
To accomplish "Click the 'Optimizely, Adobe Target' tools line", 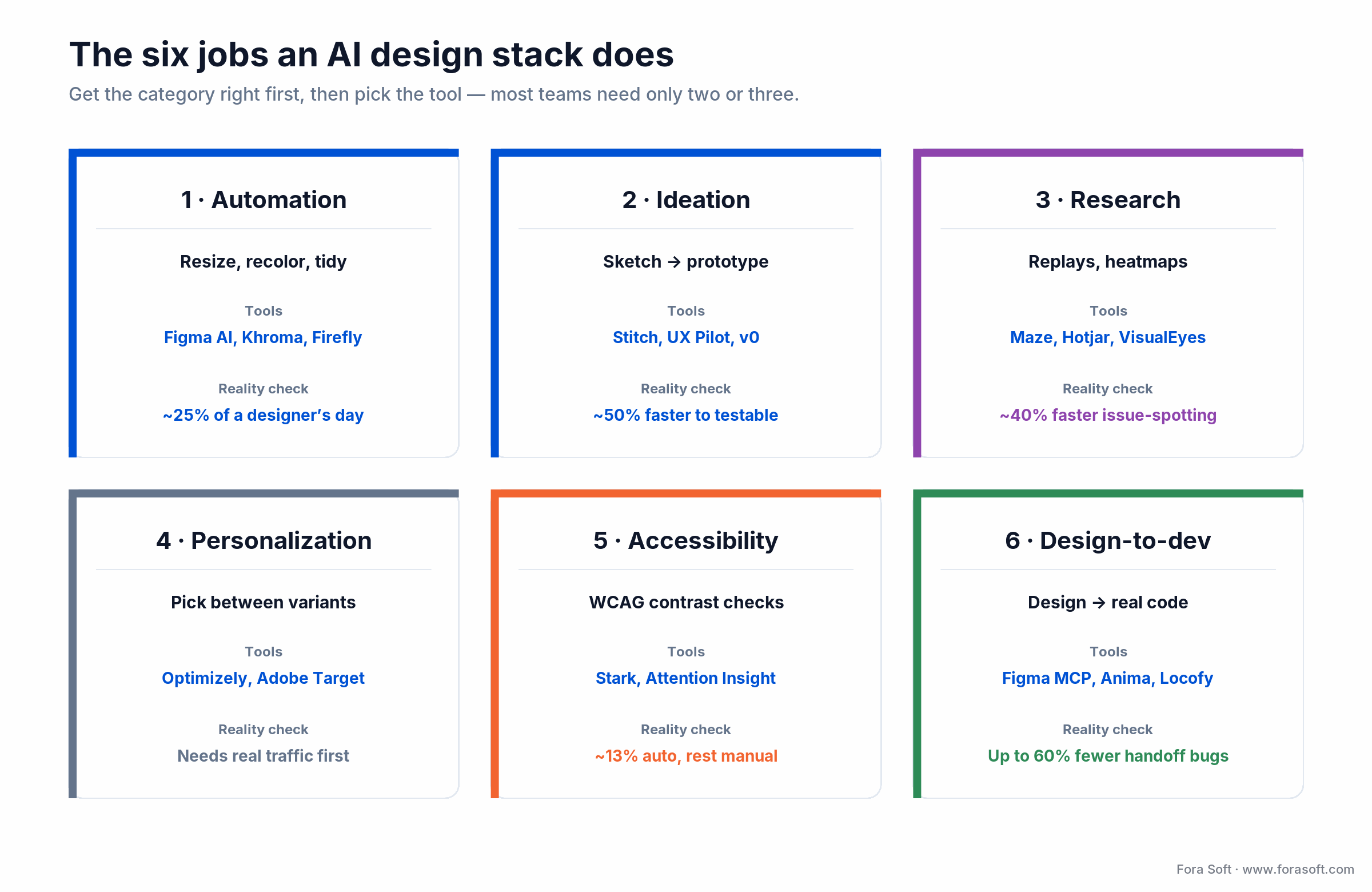I will pyautogui.click(x=264, y=678).
